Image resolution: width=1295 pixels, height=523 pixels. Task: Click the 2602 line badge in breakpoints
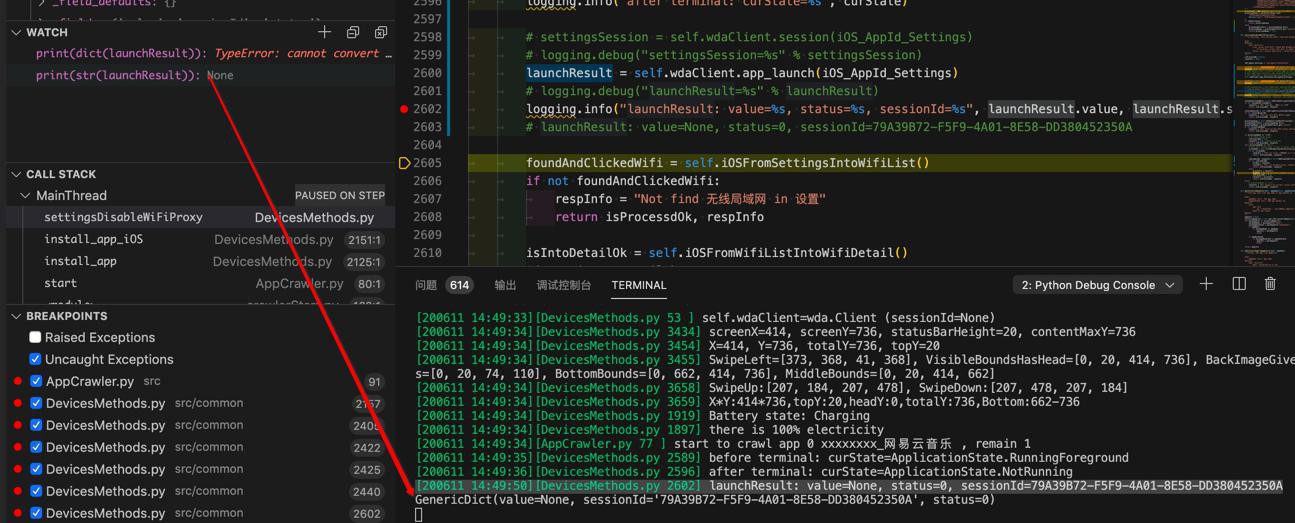point(367,513)
